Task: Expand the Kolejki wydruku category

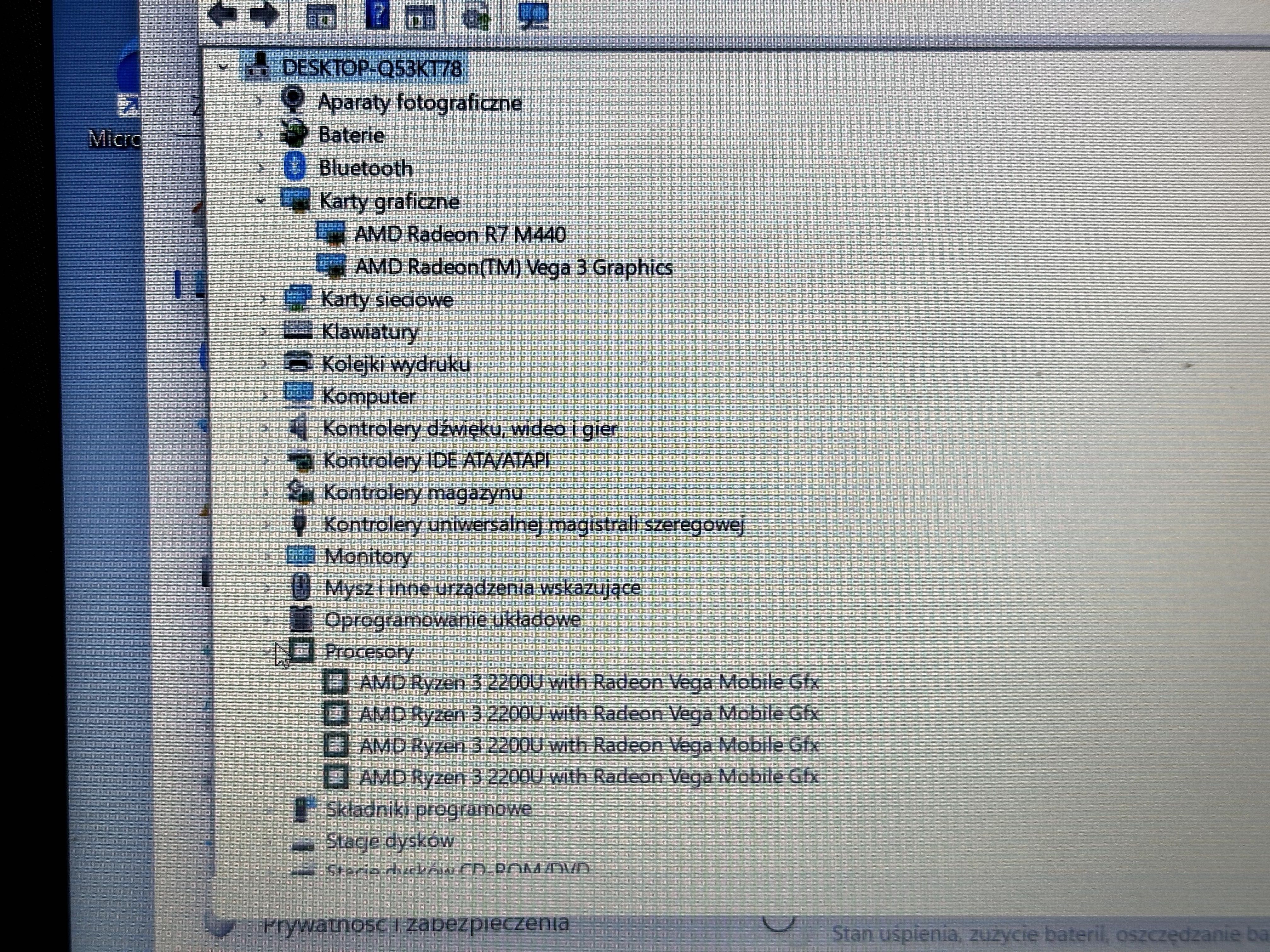Action: point(264,364)
